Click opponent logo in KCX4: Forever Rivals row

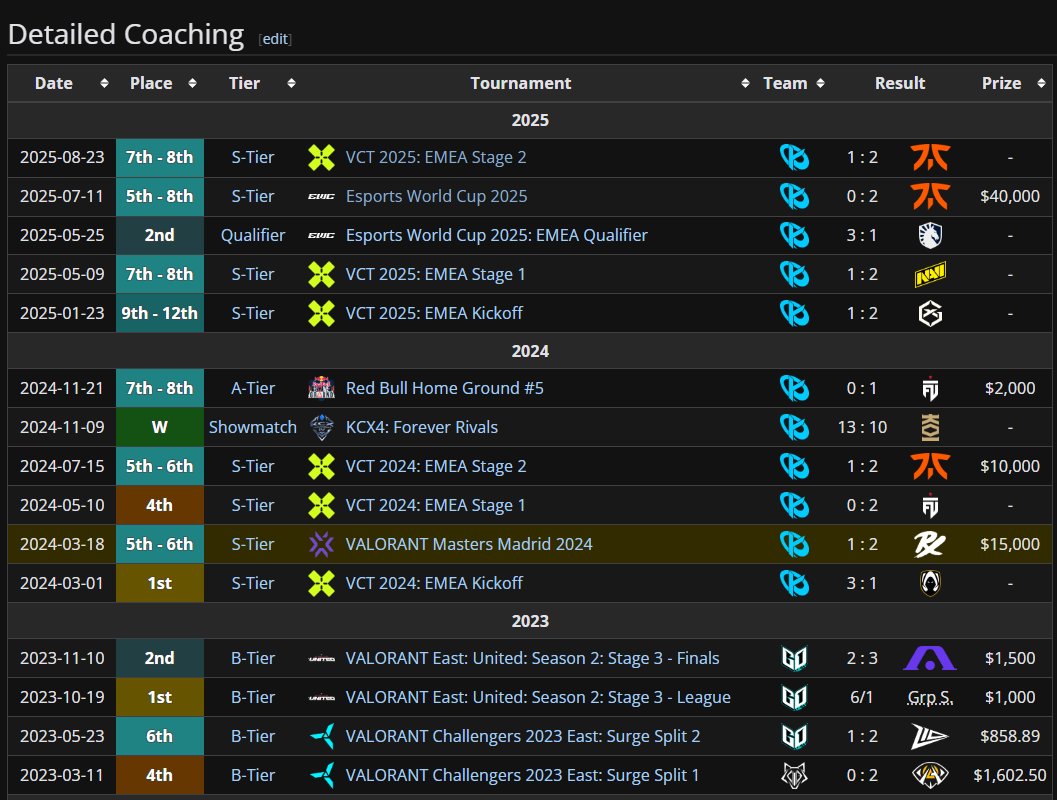coord(930,427)
